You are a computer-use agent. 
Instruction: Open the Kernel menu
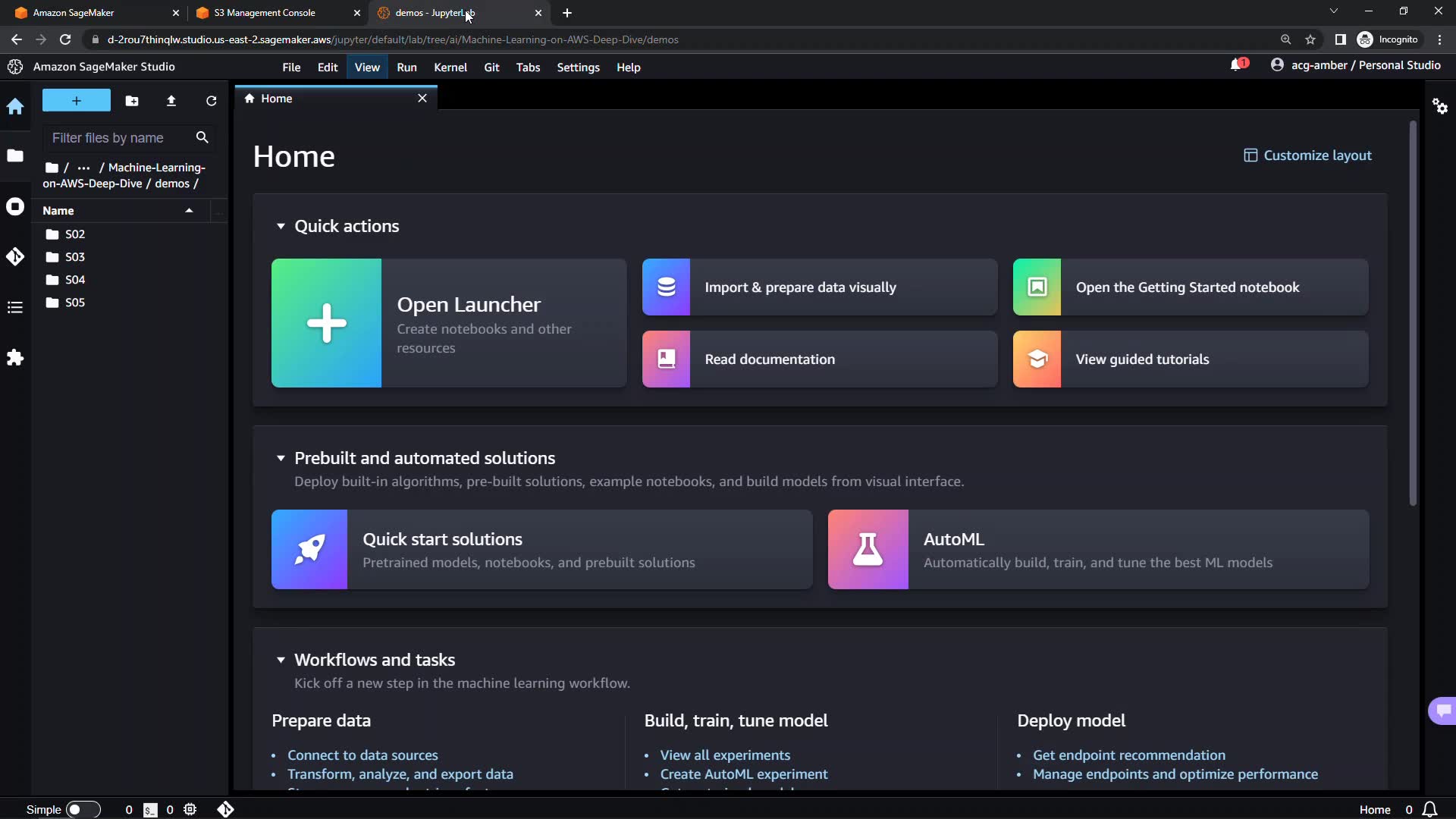point(450,67)
